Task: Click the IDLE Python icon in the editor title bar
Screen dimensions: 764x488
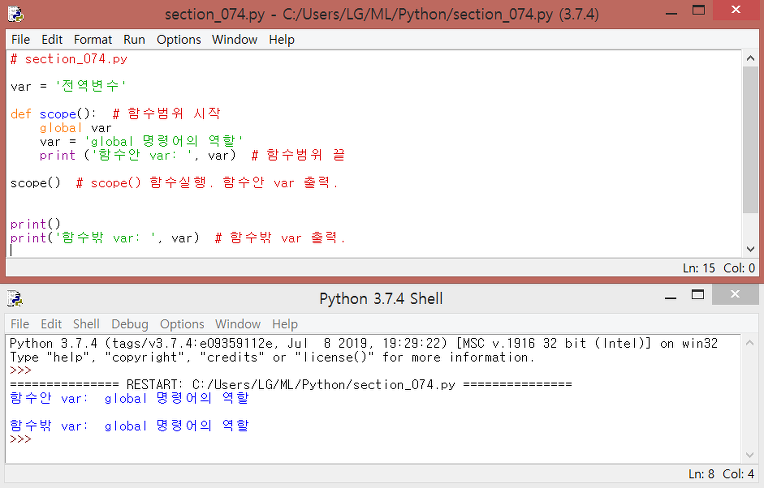Action: tap(16, 14)
